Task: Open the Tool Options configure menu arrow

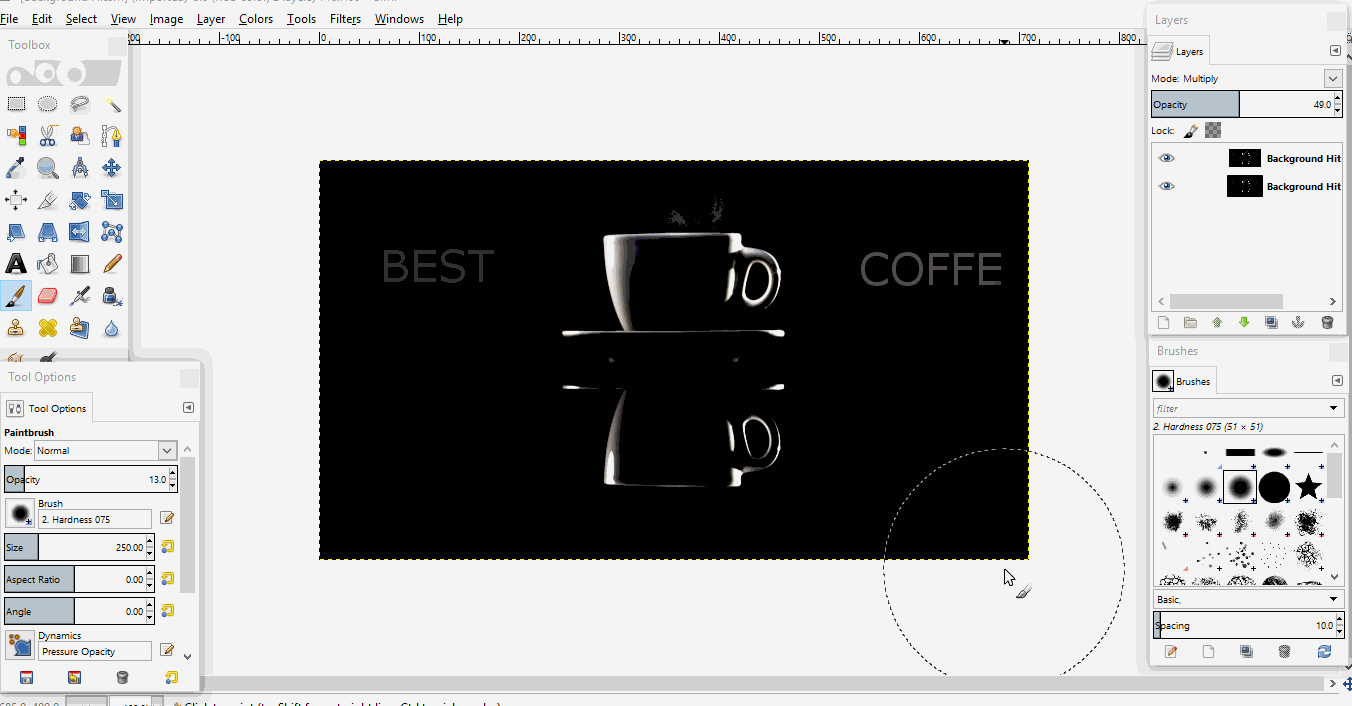Action: click(188, 408)
